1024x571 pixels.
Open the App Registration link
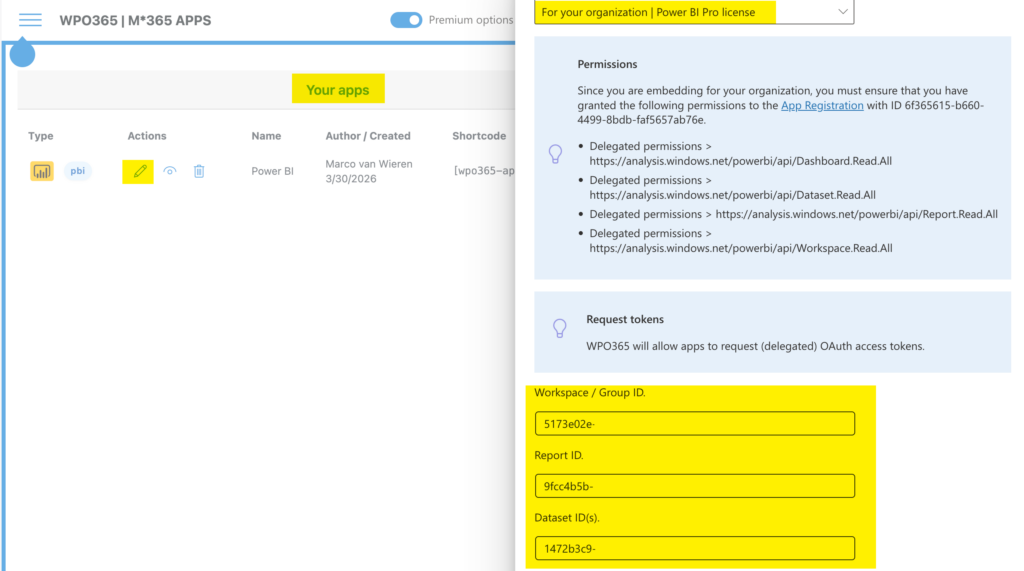822,105
